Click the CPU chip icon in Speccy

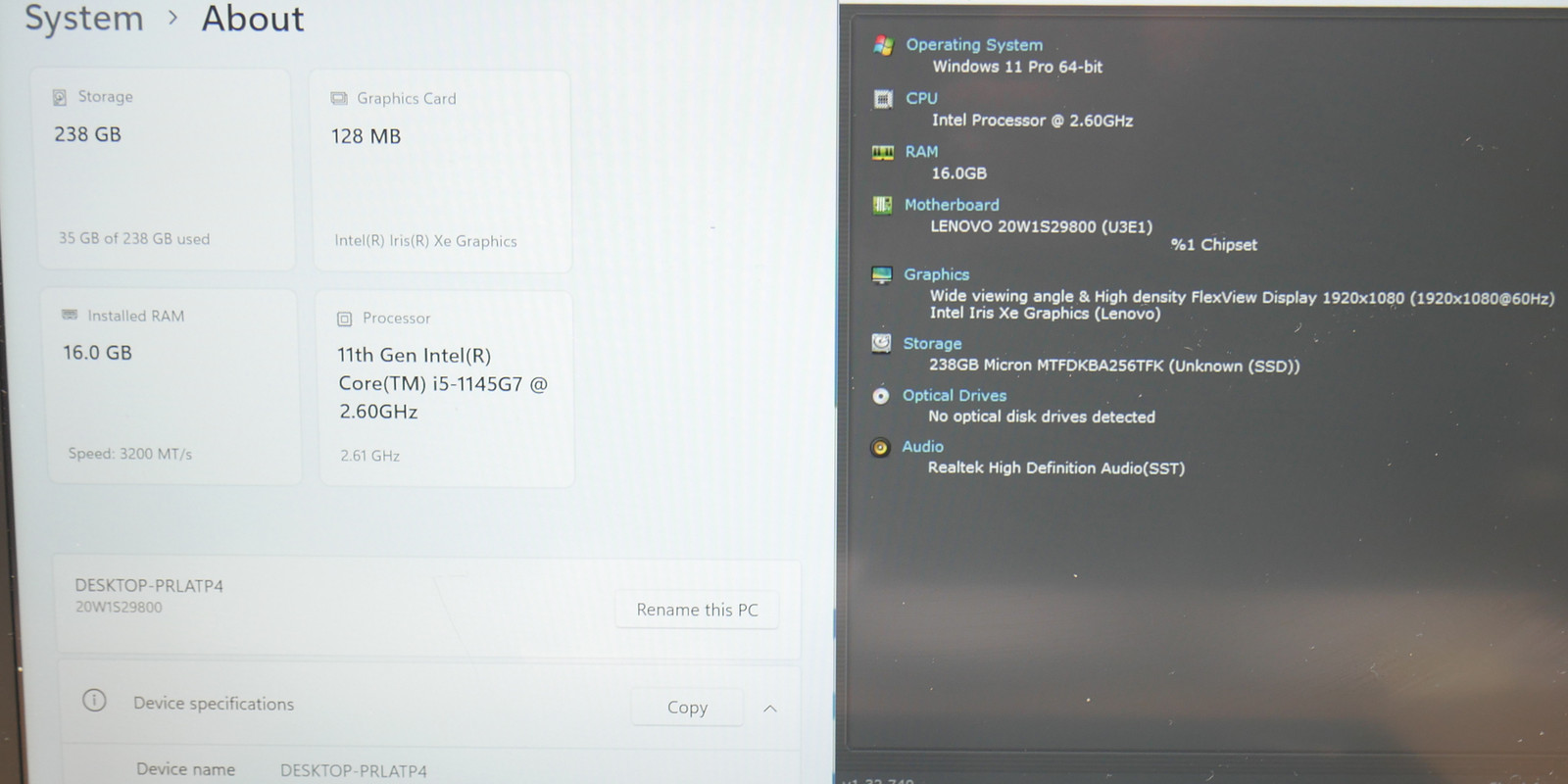(883, 99)
